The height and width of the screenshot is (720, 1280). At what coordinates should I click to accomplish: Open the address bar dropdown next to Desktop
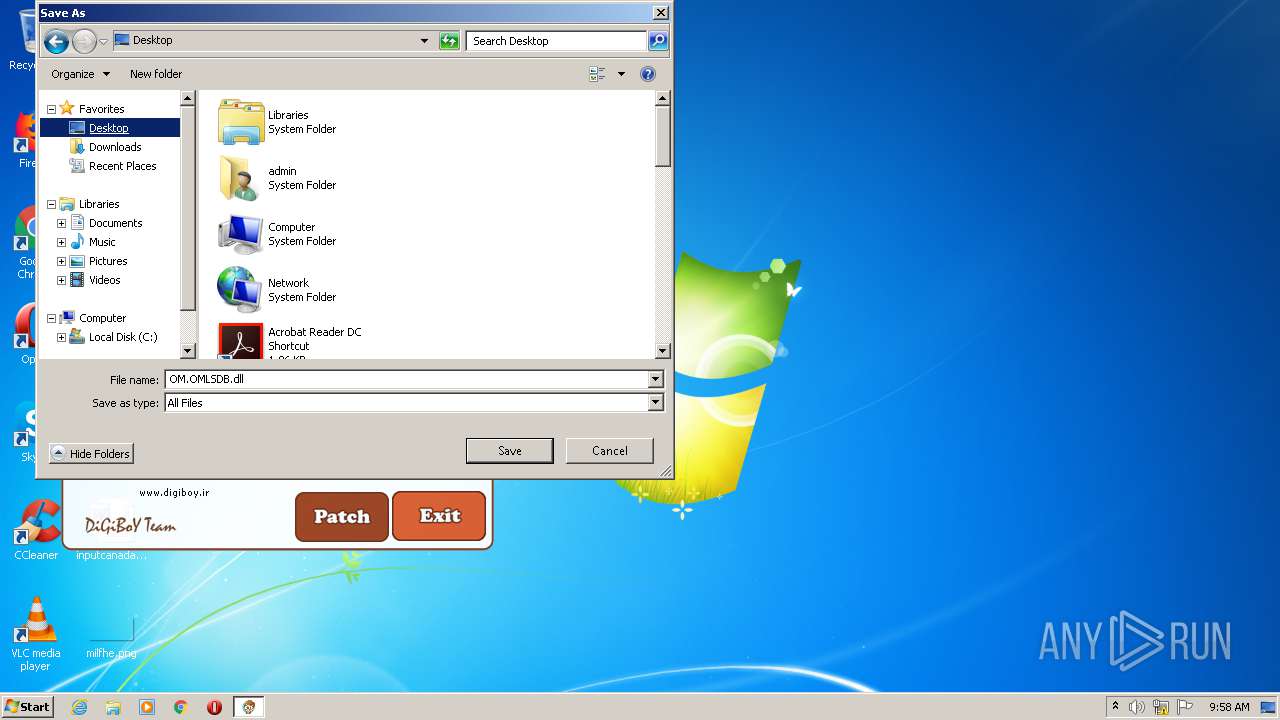tap(424, 41)
